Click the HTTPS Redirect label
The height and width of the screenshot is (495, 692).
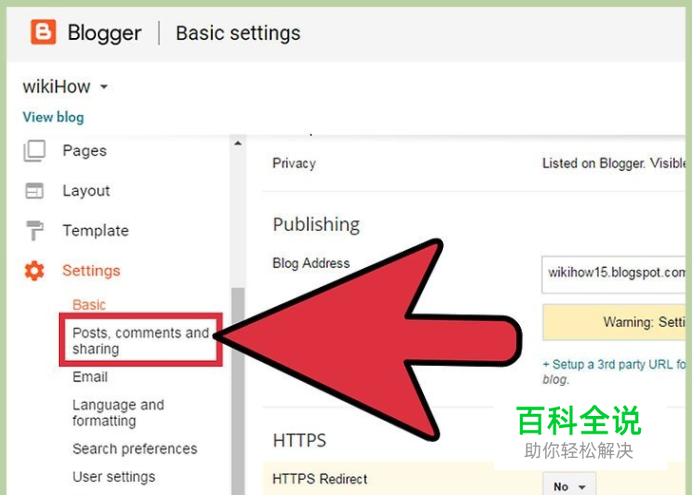(320, 479)
